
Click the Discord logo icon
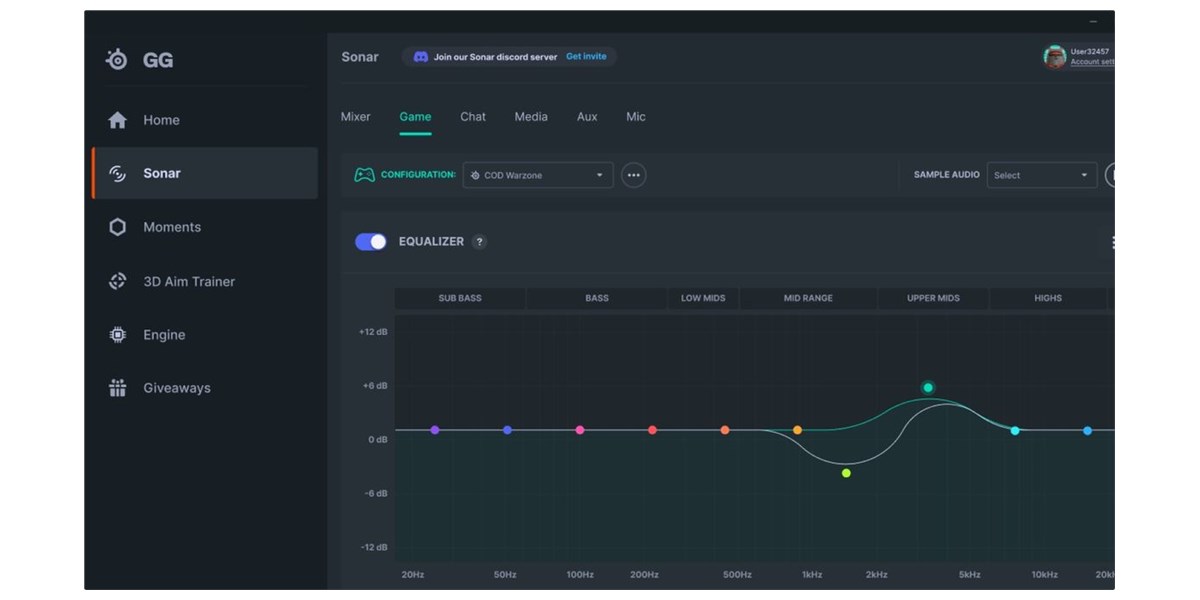click(x=421, y=57)
